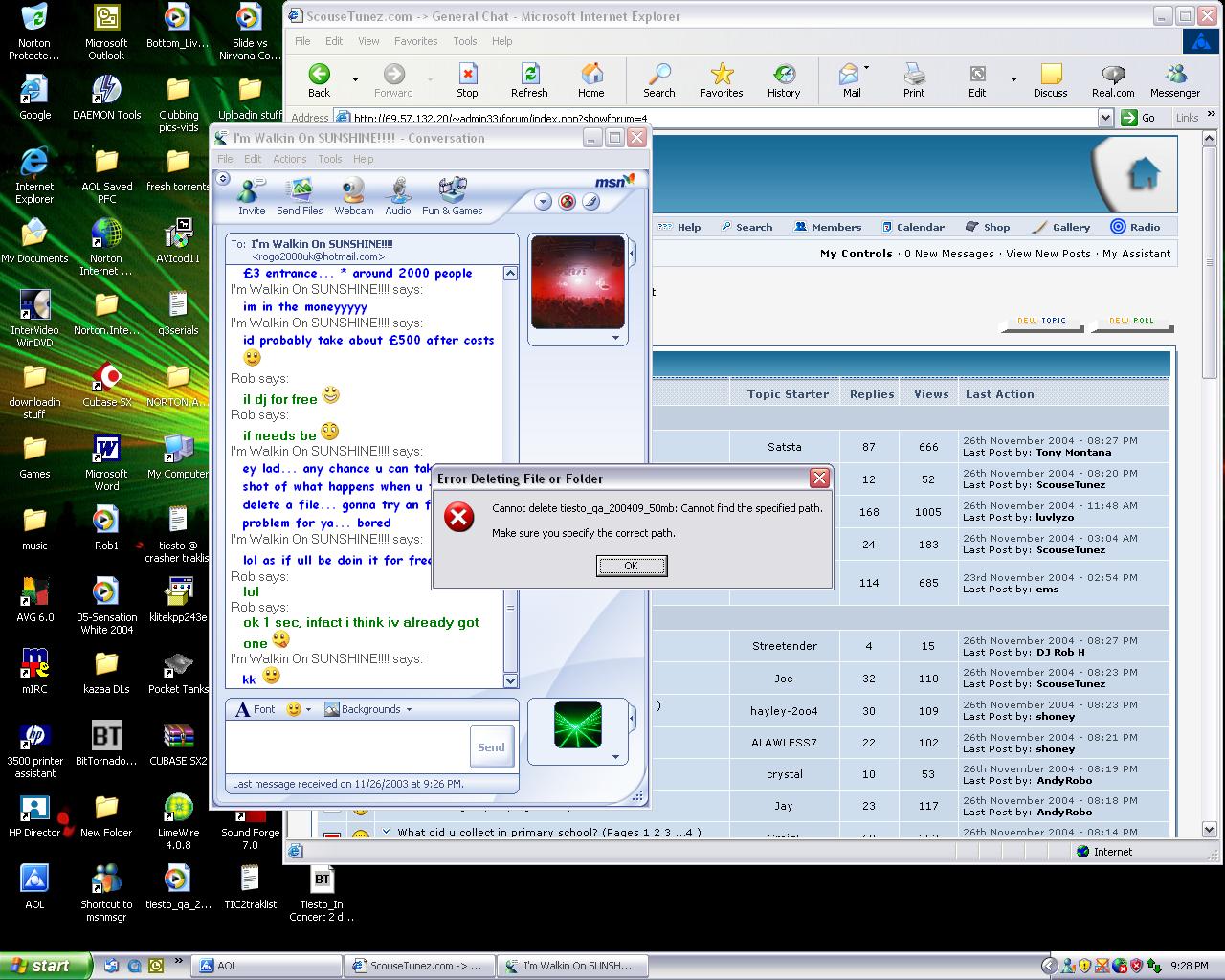Open Back button history dropdown arrow
This screenshot has height=980, width=1225.
355,80
